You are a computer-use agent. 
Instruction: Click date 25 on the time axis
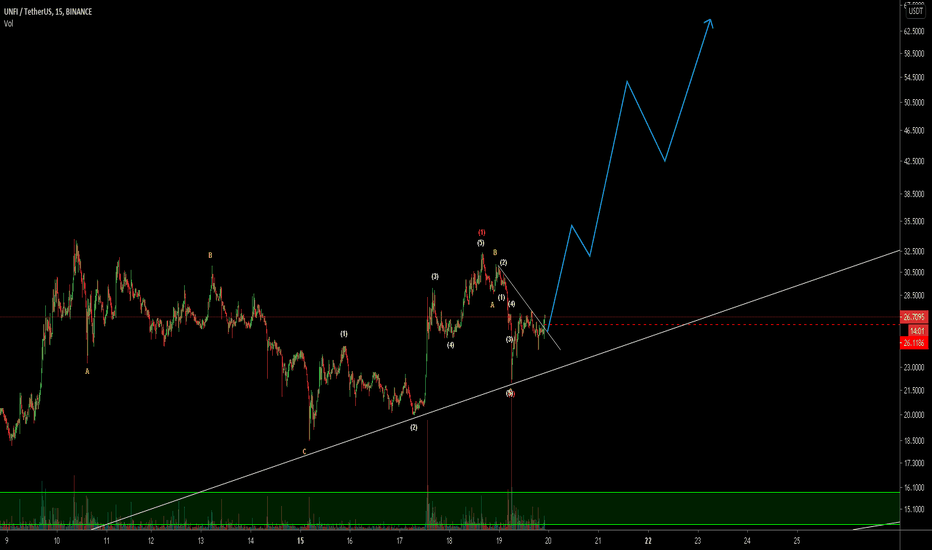(x=797, y=540)
